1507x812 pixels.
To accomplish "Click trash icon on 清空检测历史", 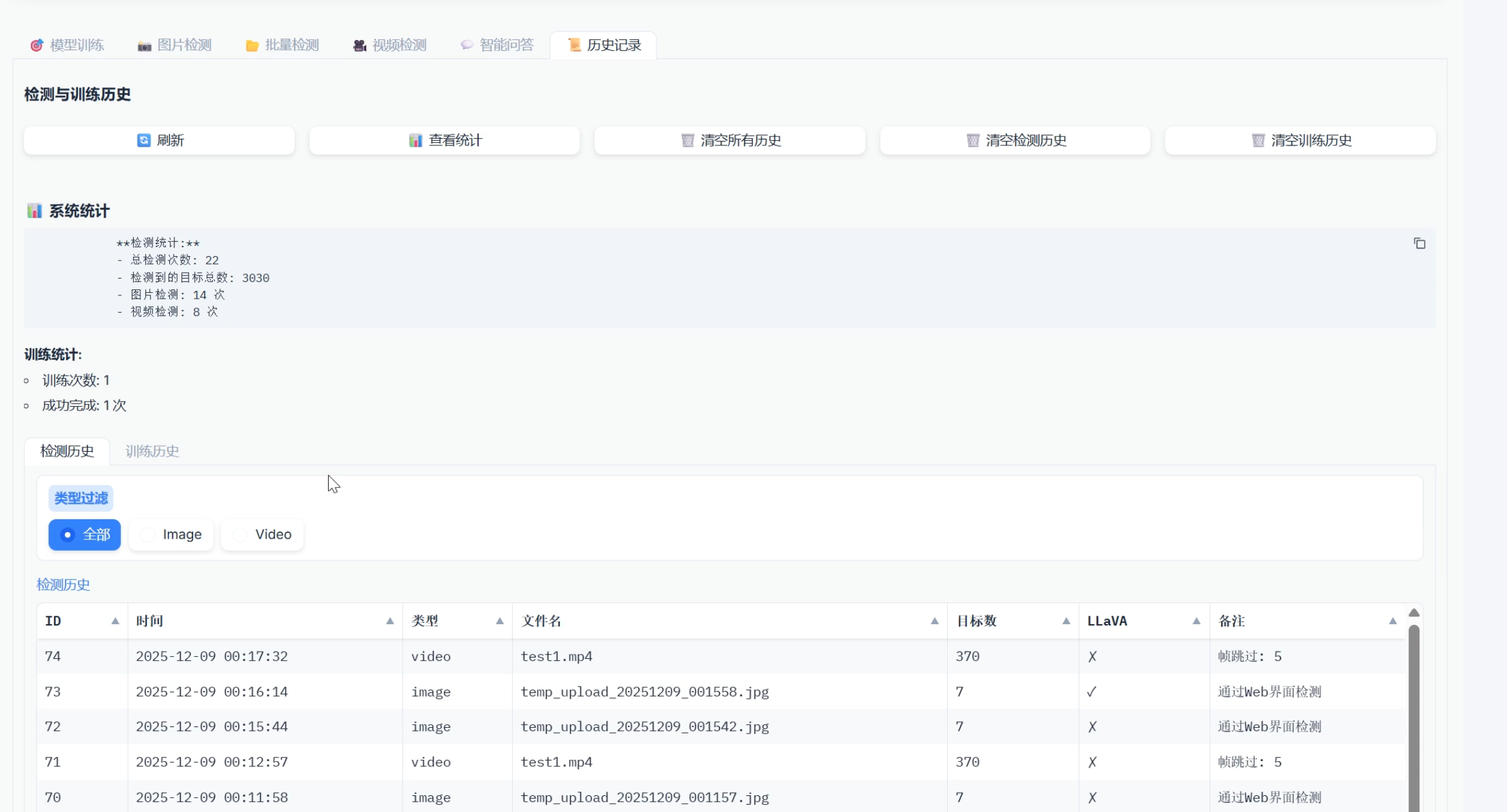I will [972, 140].
